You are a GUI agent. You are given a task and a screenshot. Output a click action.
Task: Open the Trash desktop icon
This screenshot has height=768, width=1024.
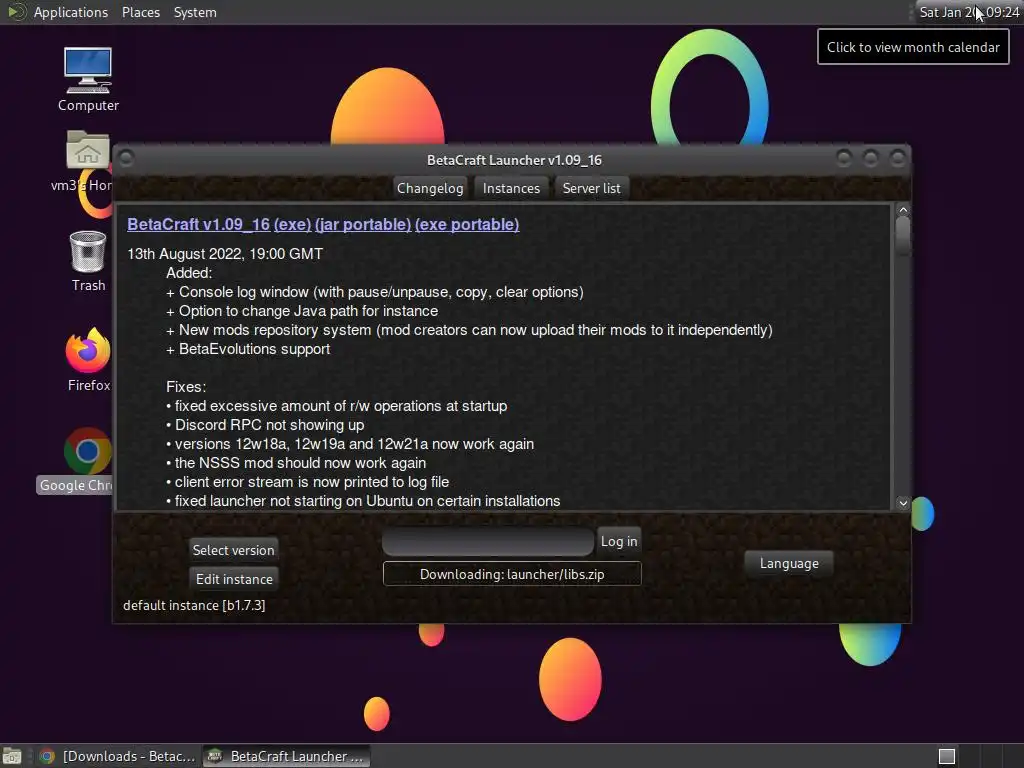88,261
